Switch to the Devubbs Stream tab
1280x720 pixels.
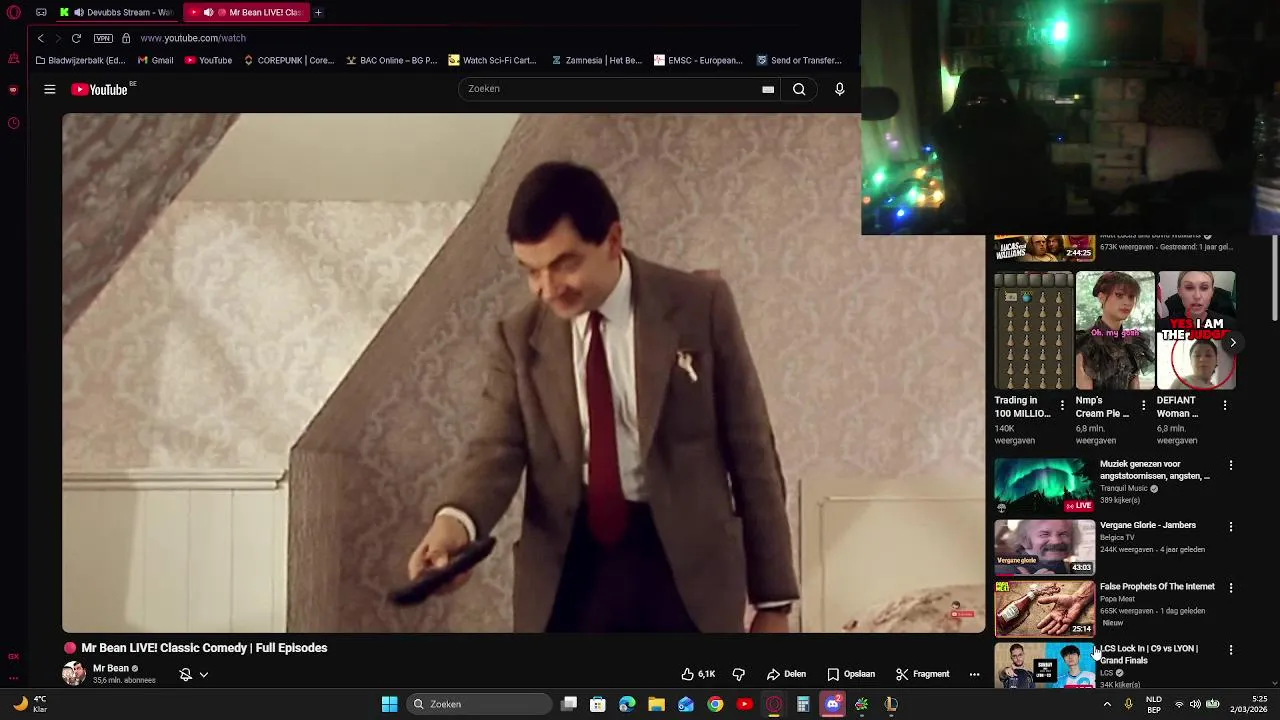[117, 12]
